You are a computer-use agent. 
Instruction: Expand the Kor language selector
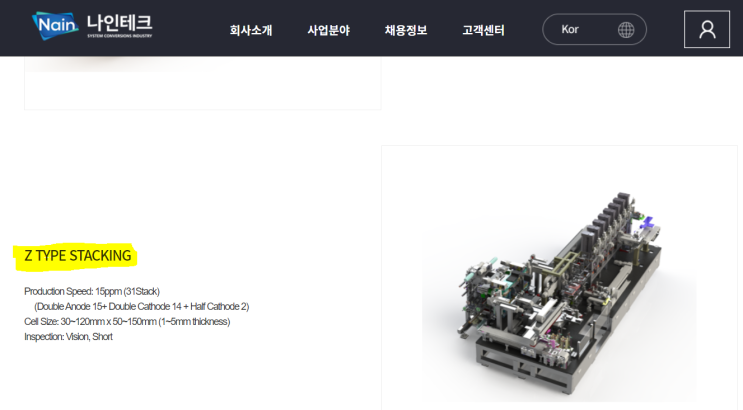coord(594,29)
